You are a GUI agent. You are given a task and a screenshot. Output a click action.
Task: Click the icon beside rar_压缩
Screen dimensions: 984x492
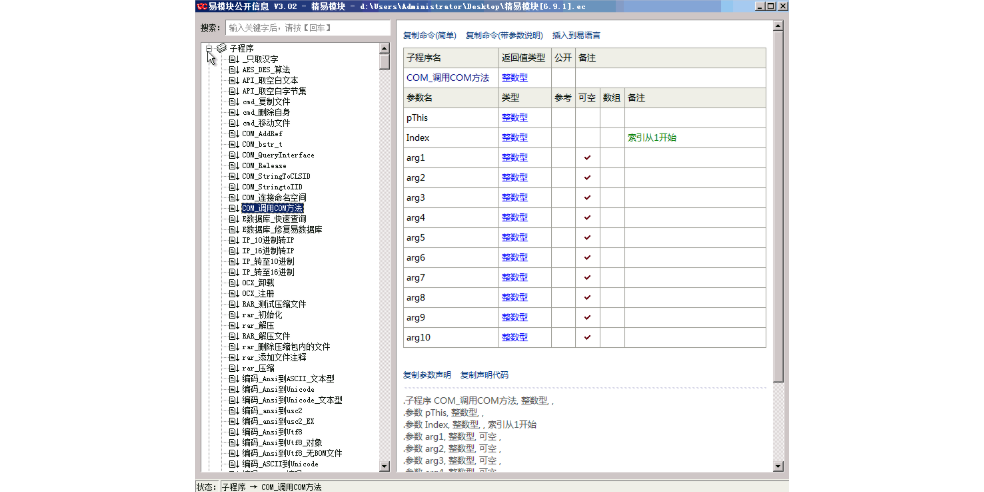coord(234,368)
